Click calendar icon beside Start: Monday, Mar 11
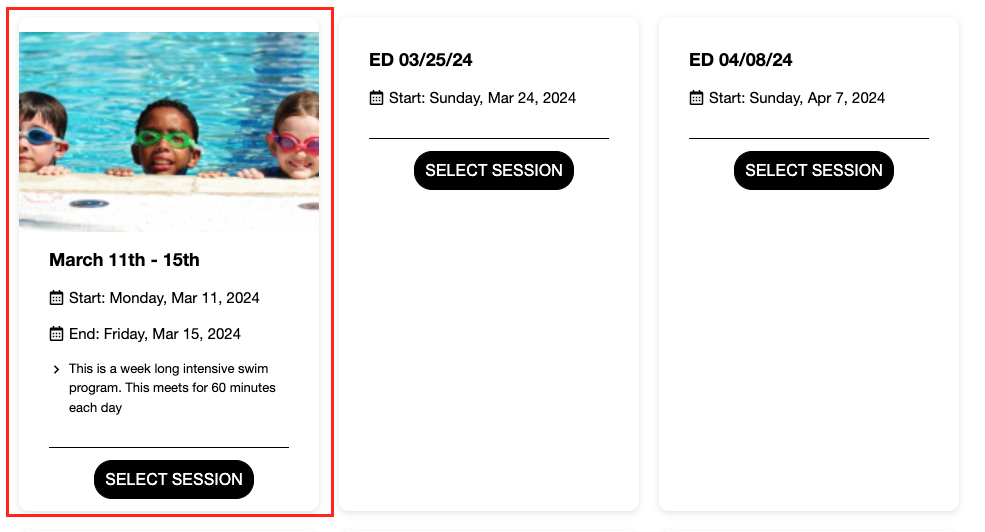This screenshot has width=985, height=532. (x=56, y=298)
